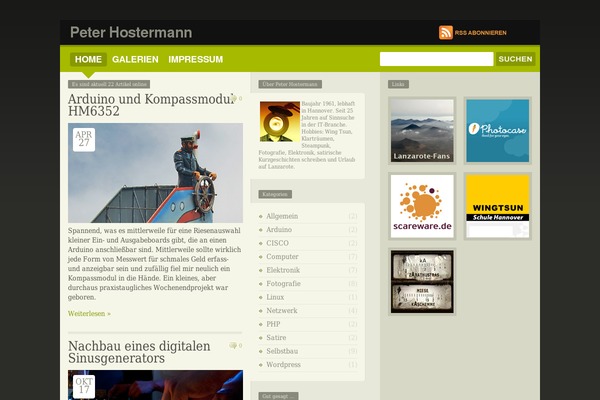Select the Netzwerk category
The image size is (600, 400).
[282, 310]
